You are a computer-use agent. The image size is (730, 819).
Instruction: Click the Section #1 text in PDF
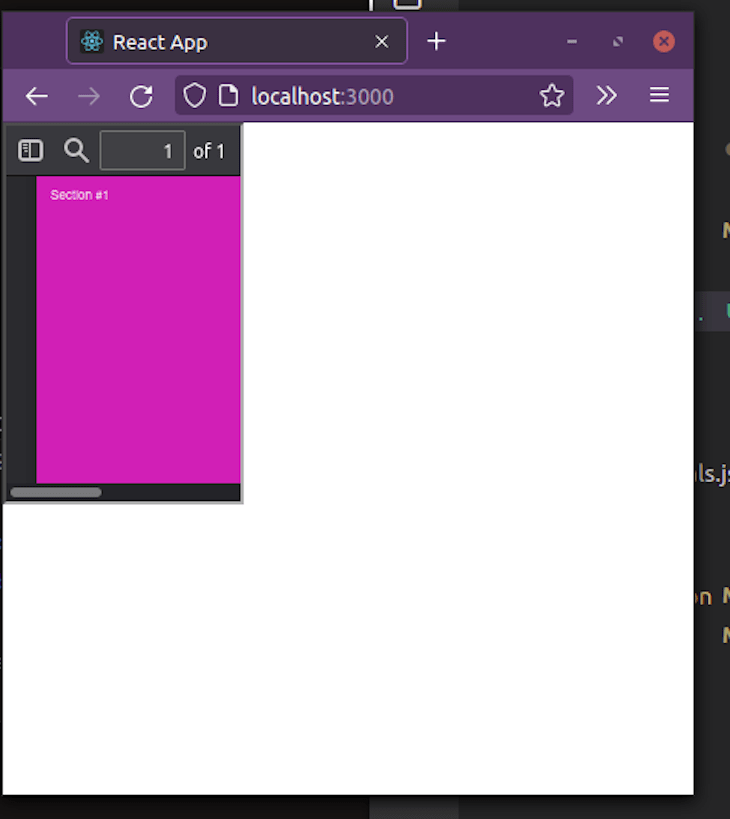point(79,195)
